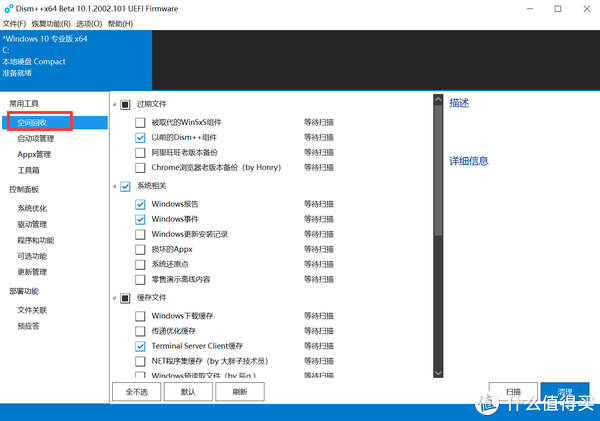
Task: Open 程序和功能 in the sidebar
Action: [x=36, y=240]
